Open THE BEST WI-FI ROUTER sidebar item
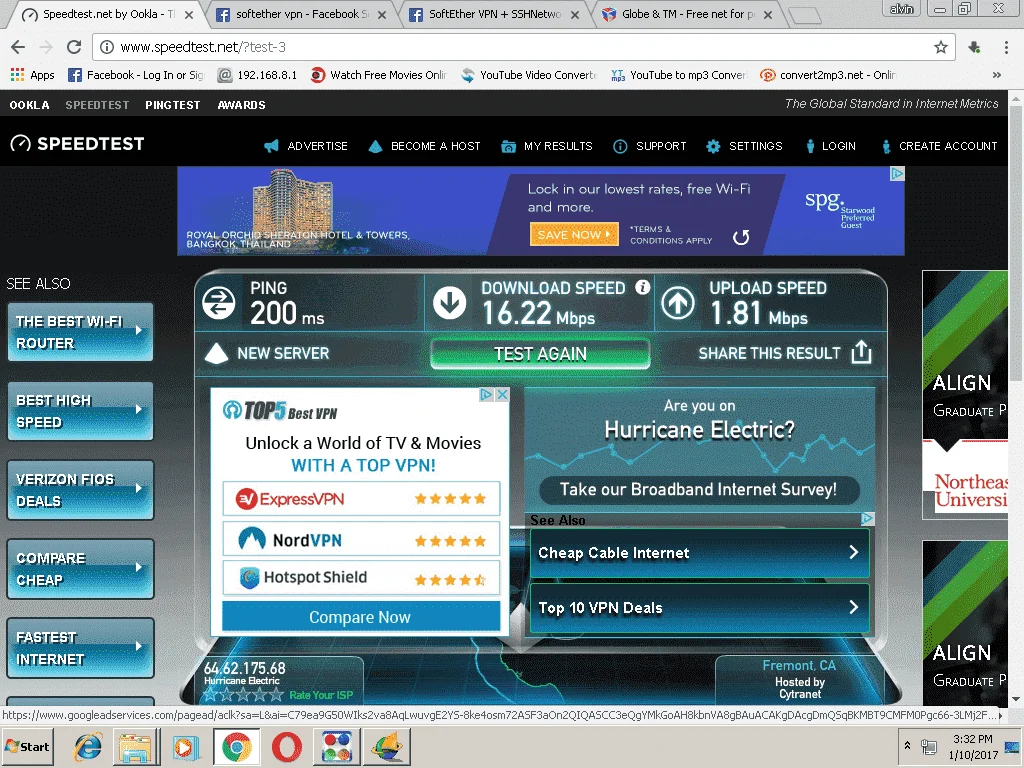 point(80,332)
